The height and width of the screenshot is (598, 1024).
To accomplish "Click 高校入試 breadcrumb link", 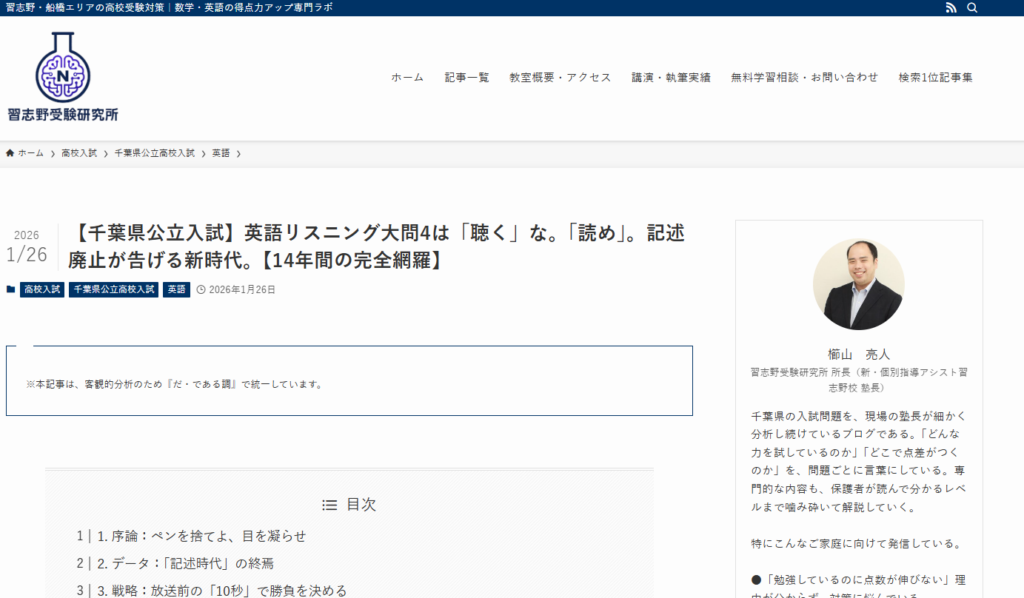I will (x=79, y=153).
